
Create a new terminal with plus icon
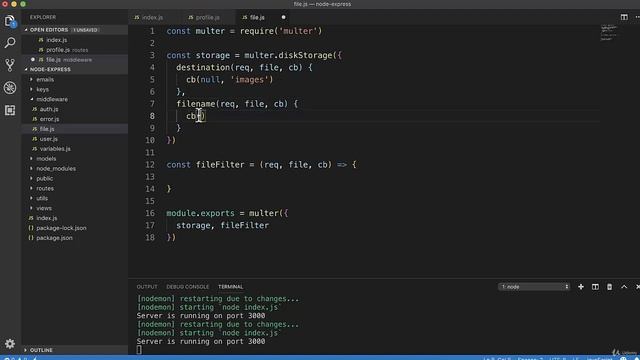click(x=580, y=287)
